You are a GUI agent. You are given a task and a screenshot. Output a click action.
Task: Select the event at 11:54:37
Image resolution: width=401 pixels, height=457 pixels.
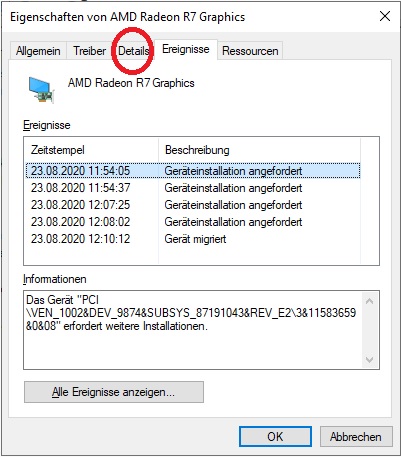pyautogui.click(x=193, y=188)
